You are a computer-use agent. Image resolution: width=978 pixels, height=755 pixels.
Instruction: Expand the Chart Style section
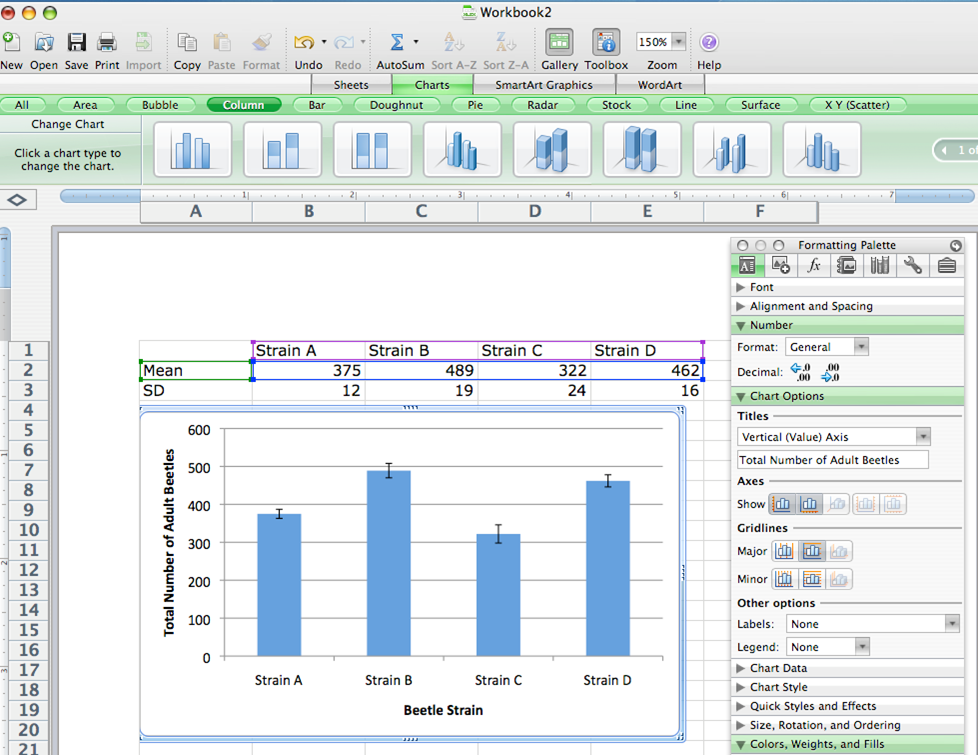point(778,687)
